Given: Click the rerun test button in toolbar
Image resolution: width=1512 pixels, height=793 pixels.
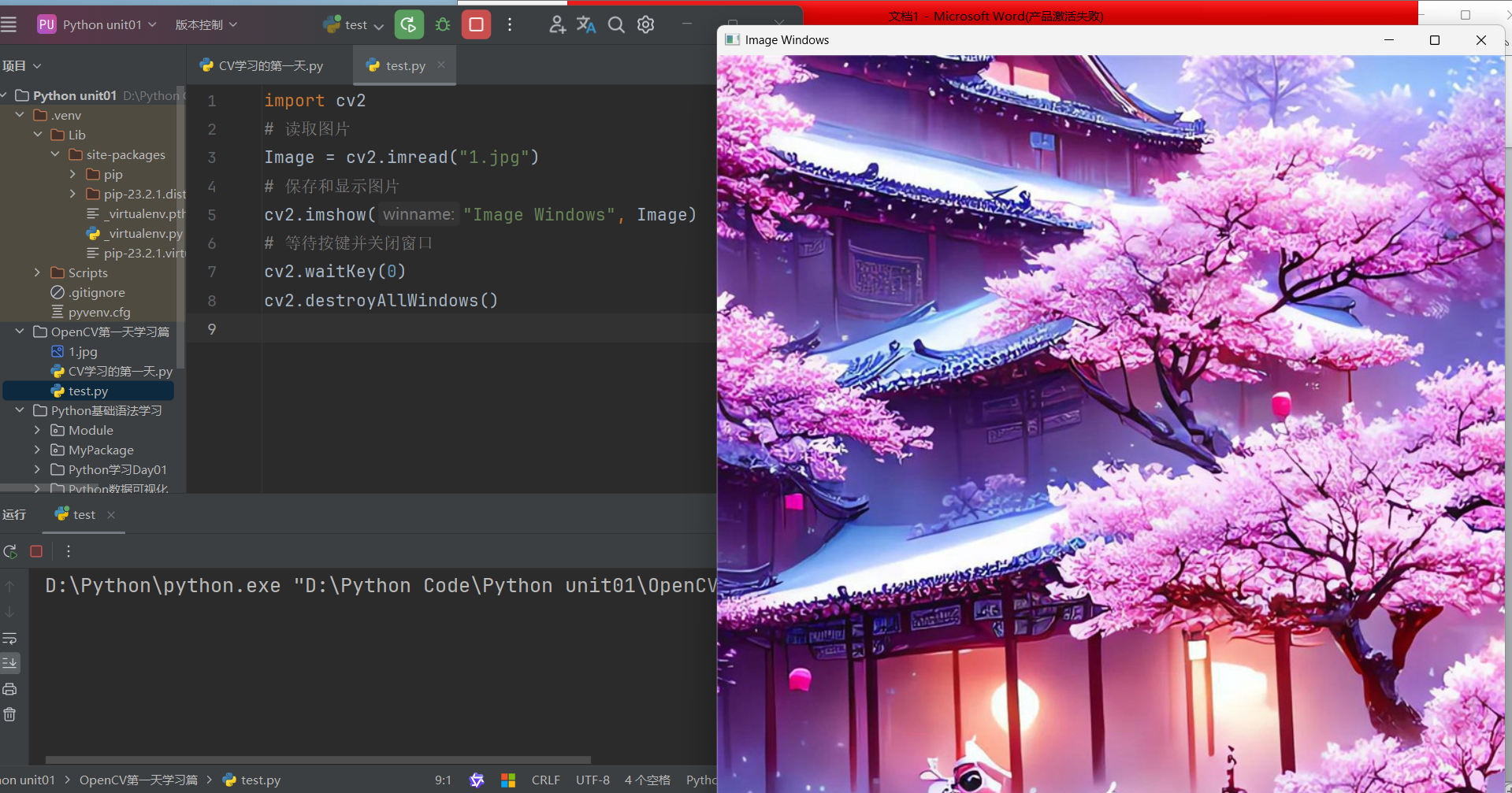Looking at the screenshot, I should tap(409, 24).
